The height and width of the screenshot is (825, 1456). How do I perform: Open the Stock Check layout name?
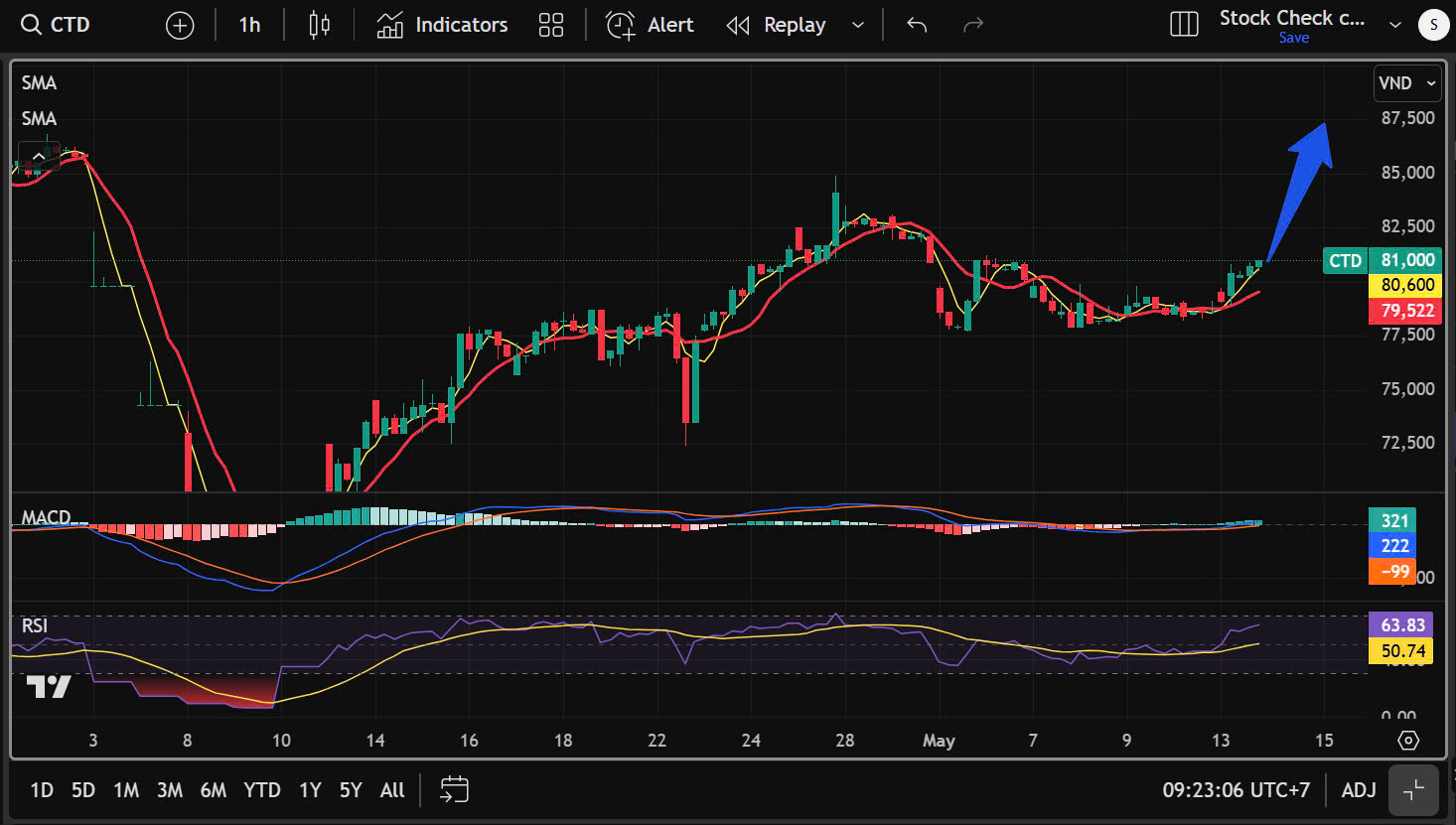click(x=1292, y=18)
